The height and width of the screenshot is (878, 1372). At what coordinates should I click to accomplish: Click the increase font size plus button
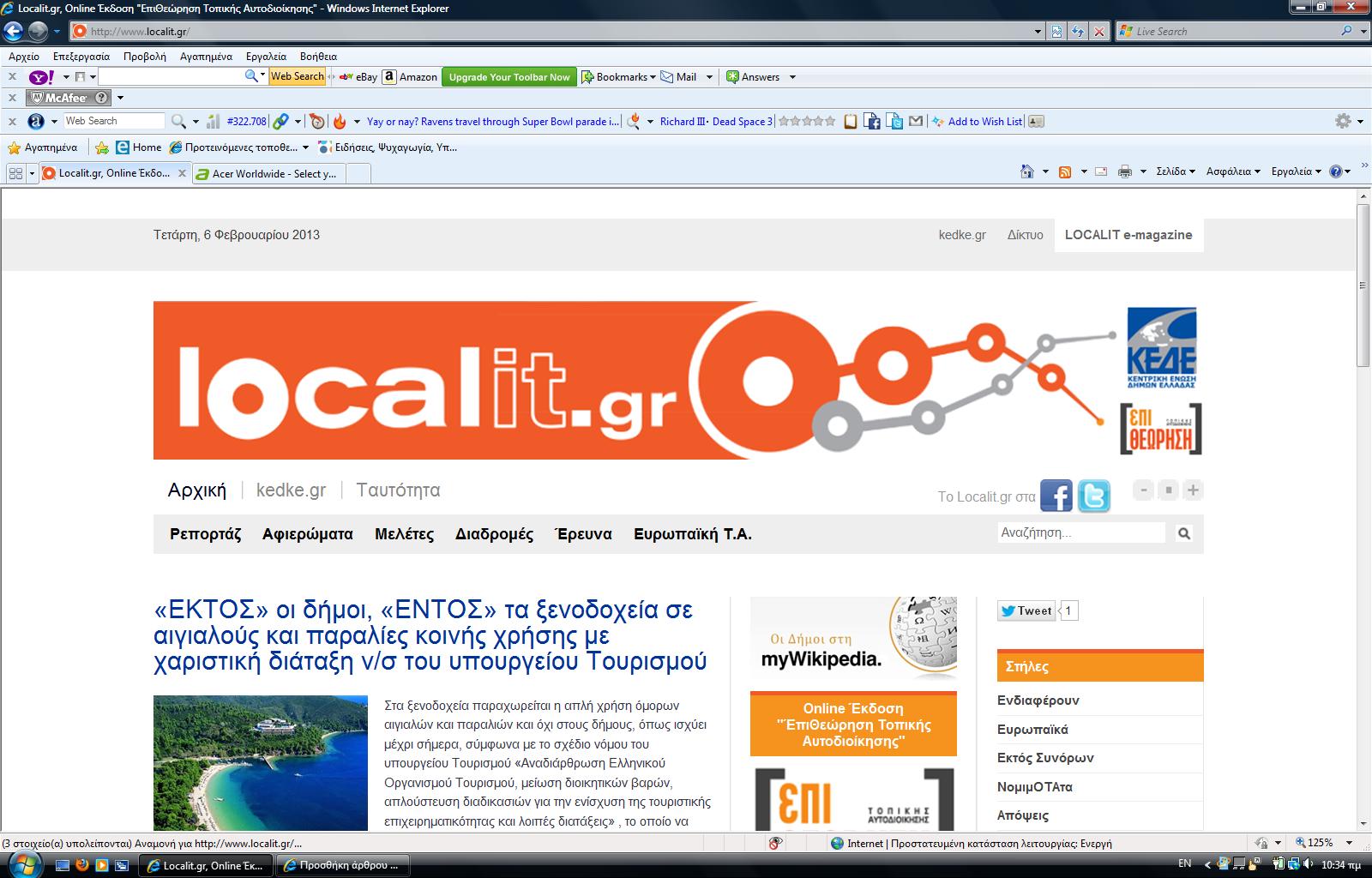(x=1193, y=490)
